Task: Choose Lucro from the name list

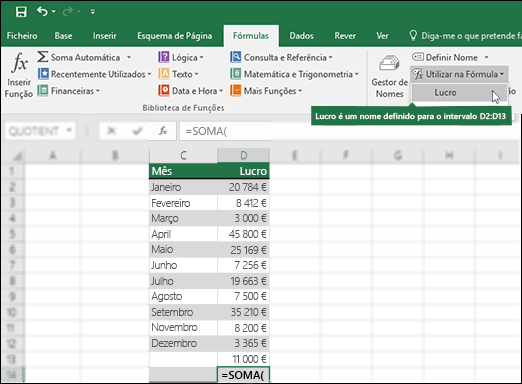Action: click(x=459, y=93)
